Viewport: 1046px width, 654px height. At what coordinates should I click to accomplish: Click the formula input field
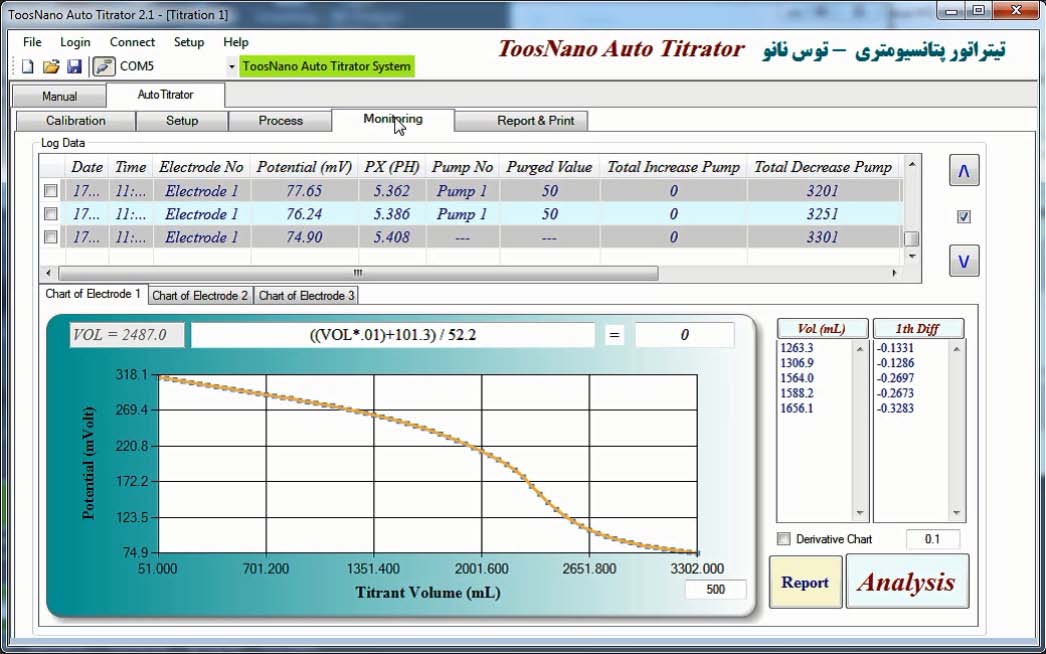coord(392,335)
